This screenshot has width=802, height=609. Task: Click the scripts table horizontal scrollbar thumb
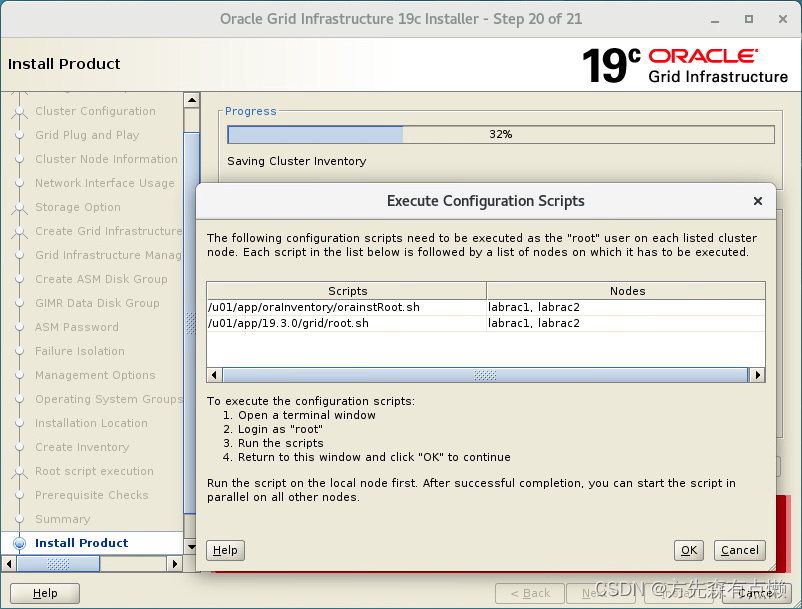[x=485, y=375]
